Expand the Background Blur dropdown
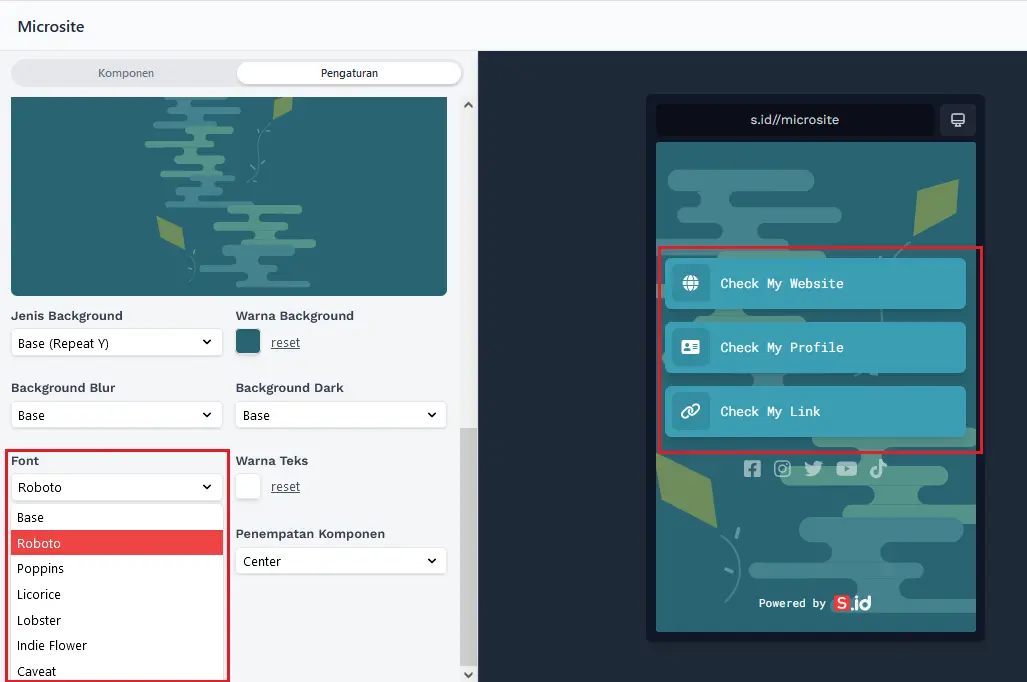 pyautogui.click(x=116, y=415)
